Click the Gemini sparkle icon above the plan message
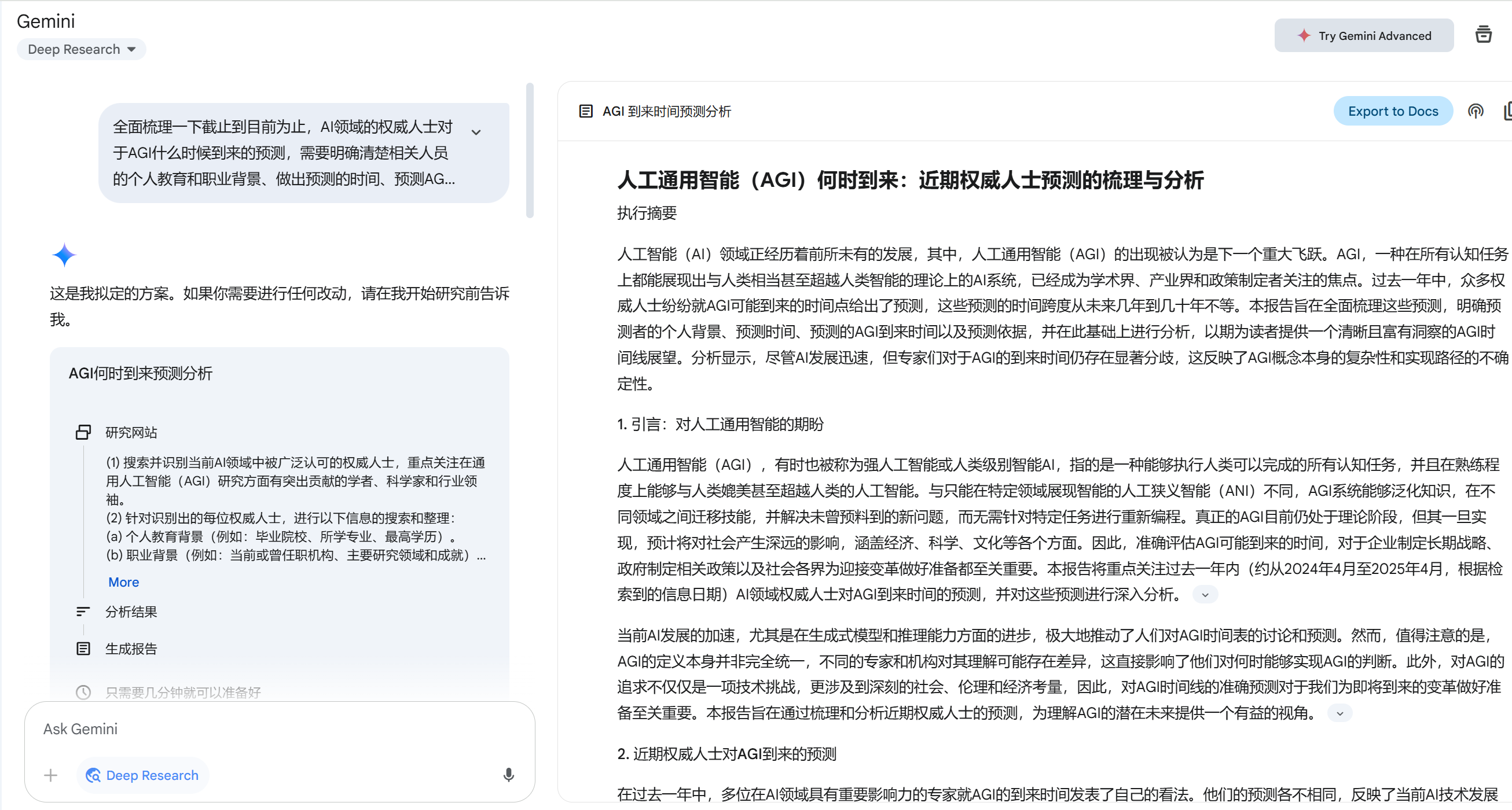The width and height of the screenshot is (1512, 810). click(65, 255)
